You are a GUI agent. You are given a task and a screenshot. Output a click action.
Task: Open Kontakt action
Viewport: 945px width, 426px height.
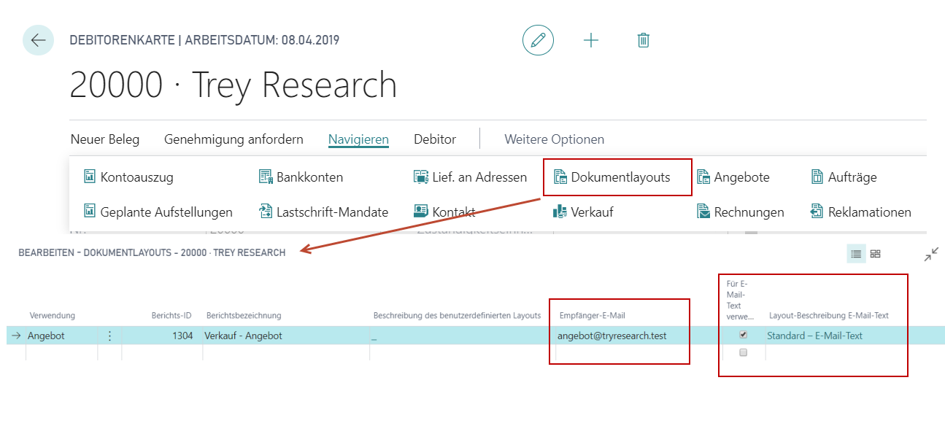[x=444, y=212]
